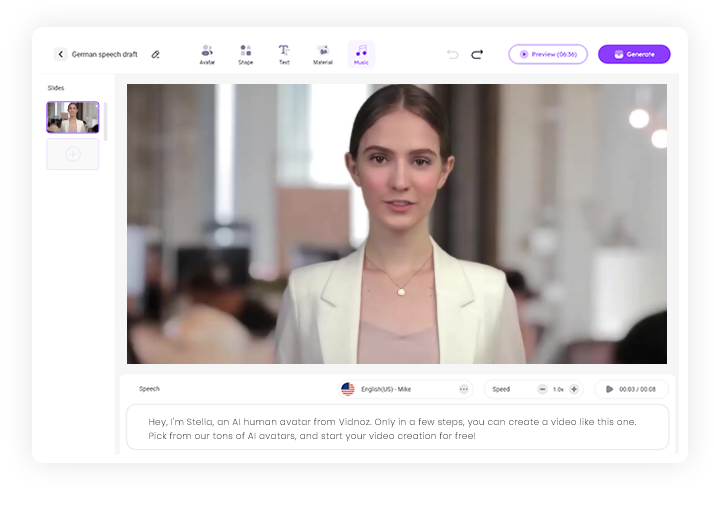Image resolution: width=714 pixels, height=512 pixels.
Task: Redo the last action
Action: pyautogui.click(x=477, y=54)
